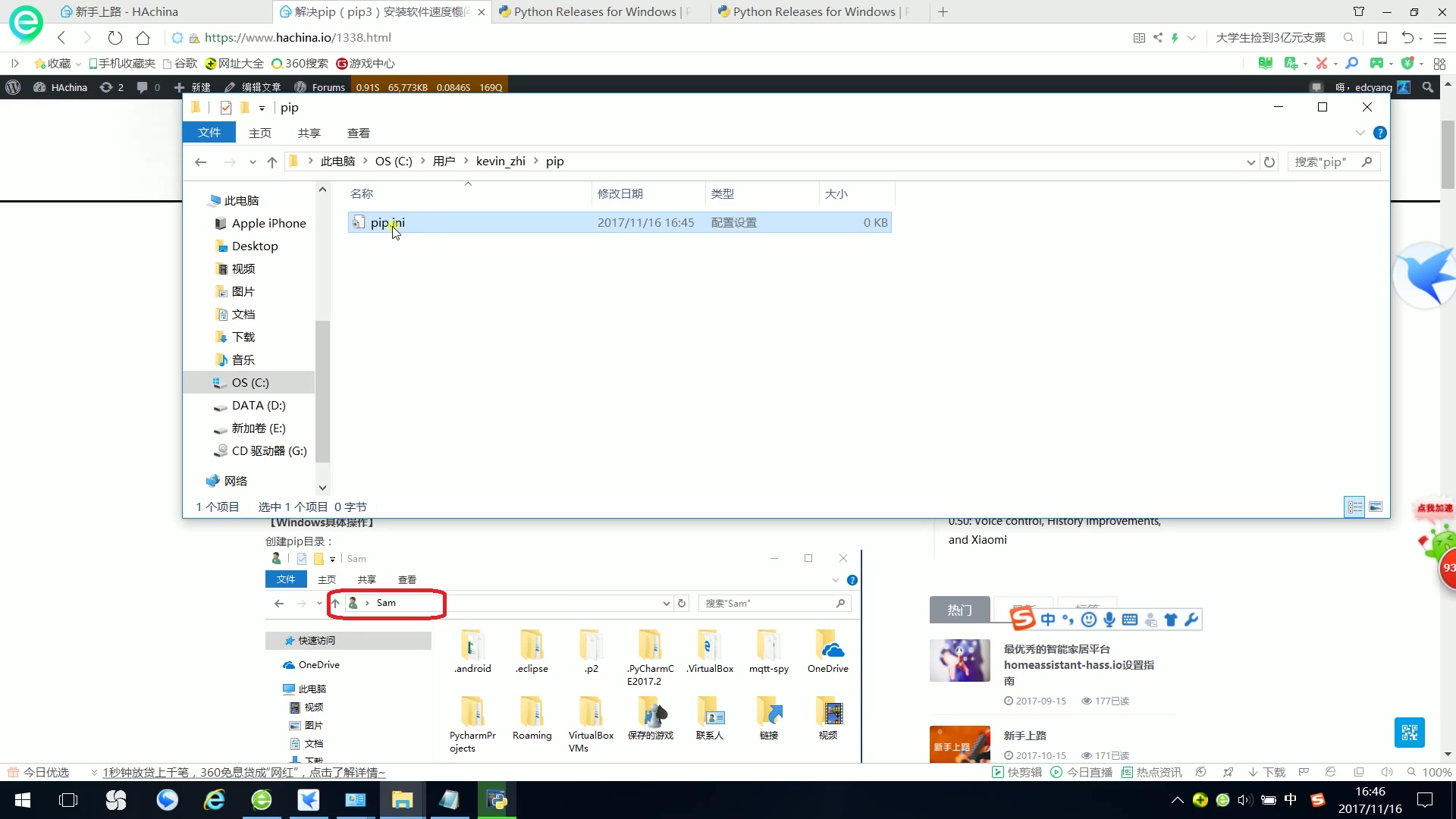Click the pip.ini configuration file
This screenshot has width=1456, height=819.
tap(387, 222)
